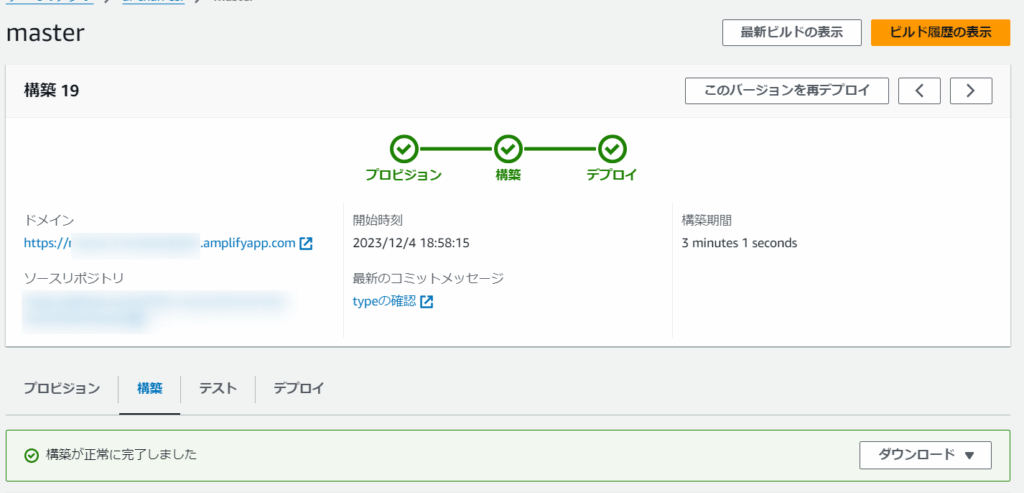This screenshot has width=1024, height=493.
Task: Click the green success icon in banner
Action: [32, 455]
